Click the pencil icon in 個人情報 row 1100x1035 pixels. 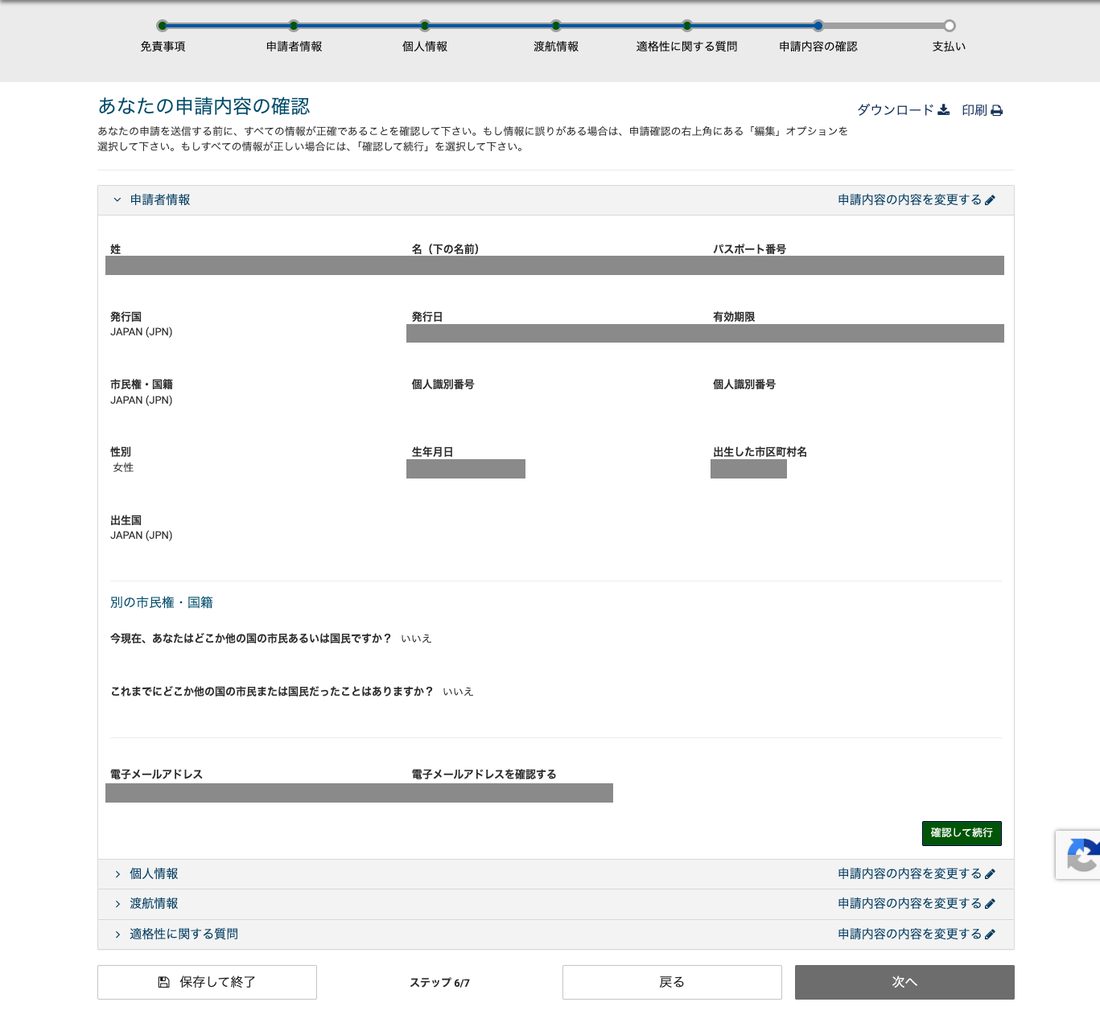(x=990, y=874)
